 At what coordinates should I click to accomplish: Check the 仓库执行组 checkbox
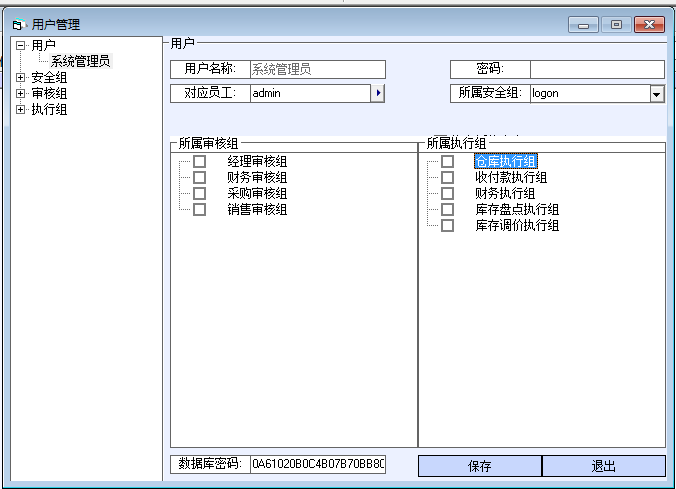point(447,161)
